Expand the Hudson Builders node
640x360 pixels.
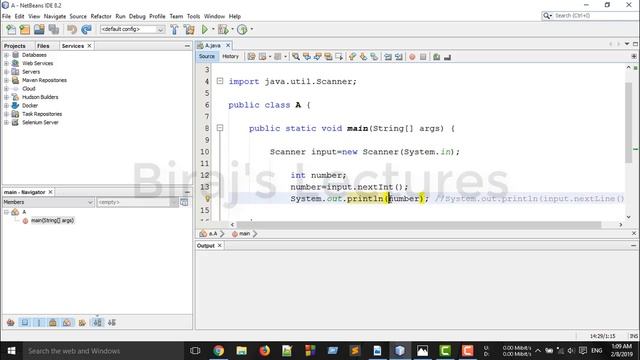6,97
